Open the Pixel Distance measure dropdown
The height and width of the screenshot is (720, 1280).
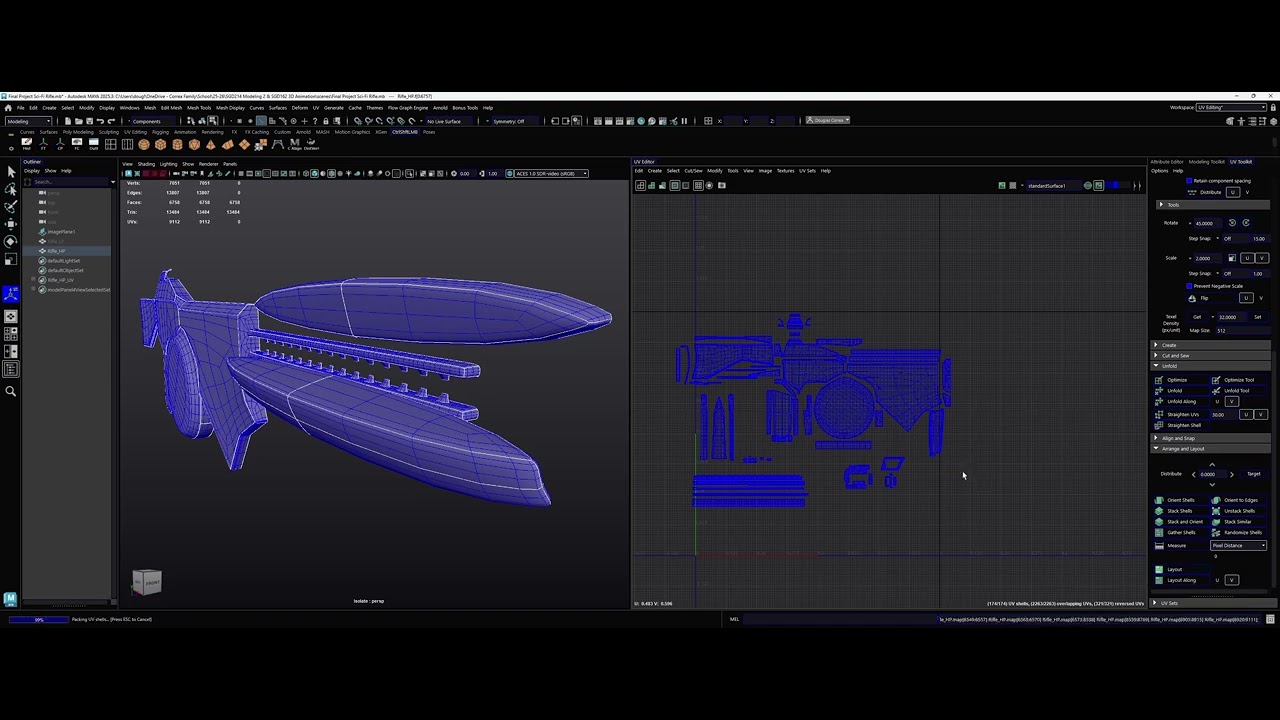[x=1238, y=546]
